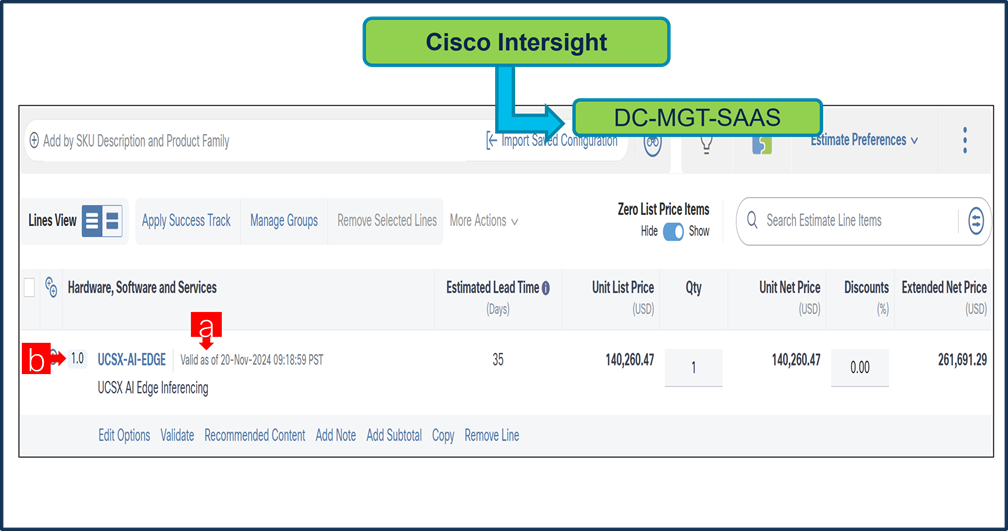Image resolution: width=1008 pixels, height=531 pixels.
Task: Open the UCSX-AI-EDGE product link
Action: tap(131, 359)
